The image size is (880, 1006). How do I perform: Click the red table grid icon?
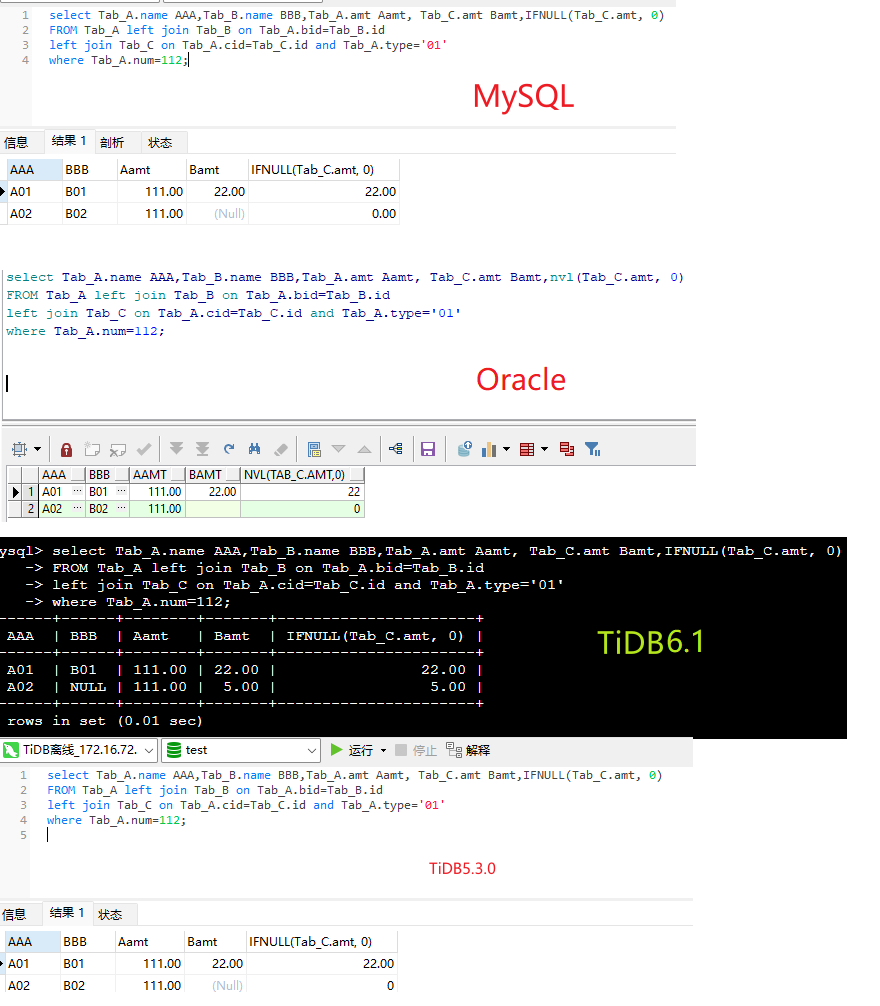(527, 449)
